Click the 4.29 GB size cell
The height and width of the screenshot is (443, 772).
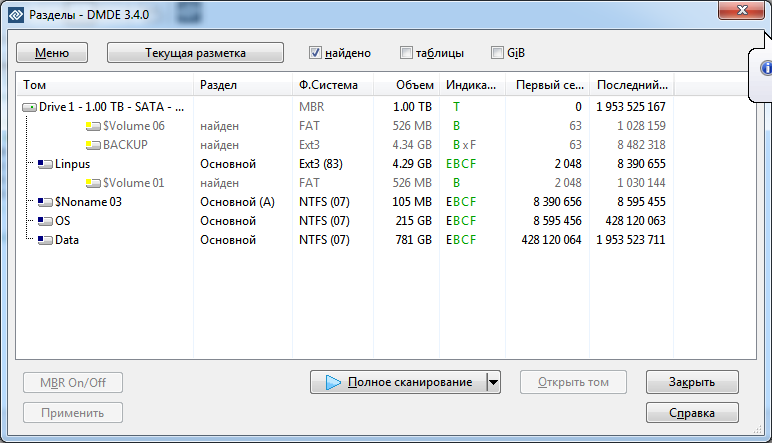tap(412, 164)
